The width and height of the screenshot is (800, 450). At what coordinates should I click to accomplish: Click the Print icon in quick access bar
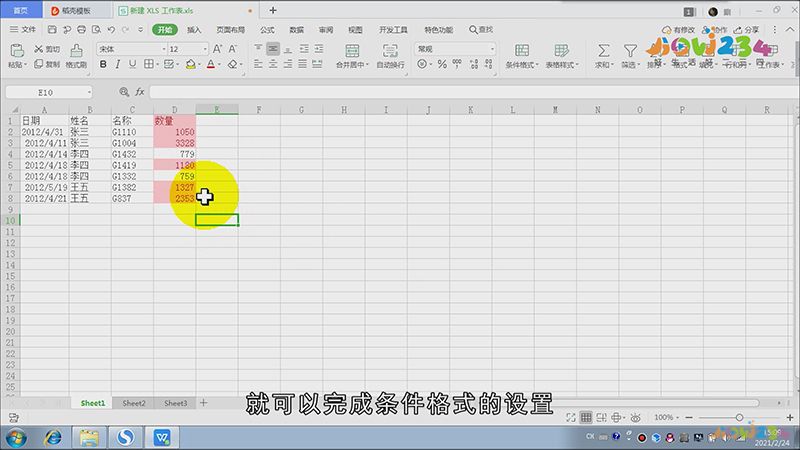[x=82, y=30]
